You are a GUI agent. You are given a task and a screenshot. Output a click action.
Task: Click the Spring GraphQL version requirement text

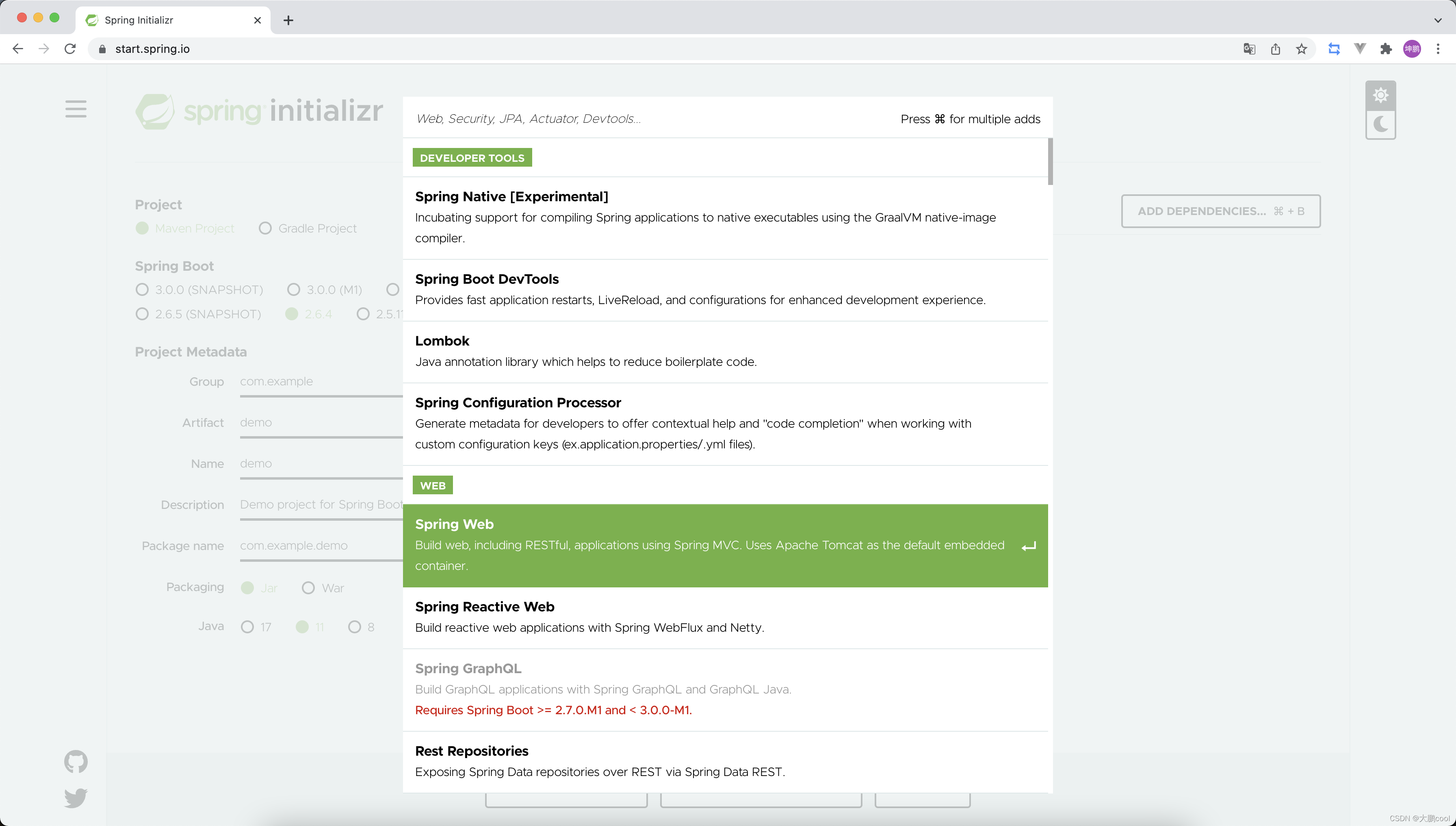pyautogui.click(x=553, y=710)
